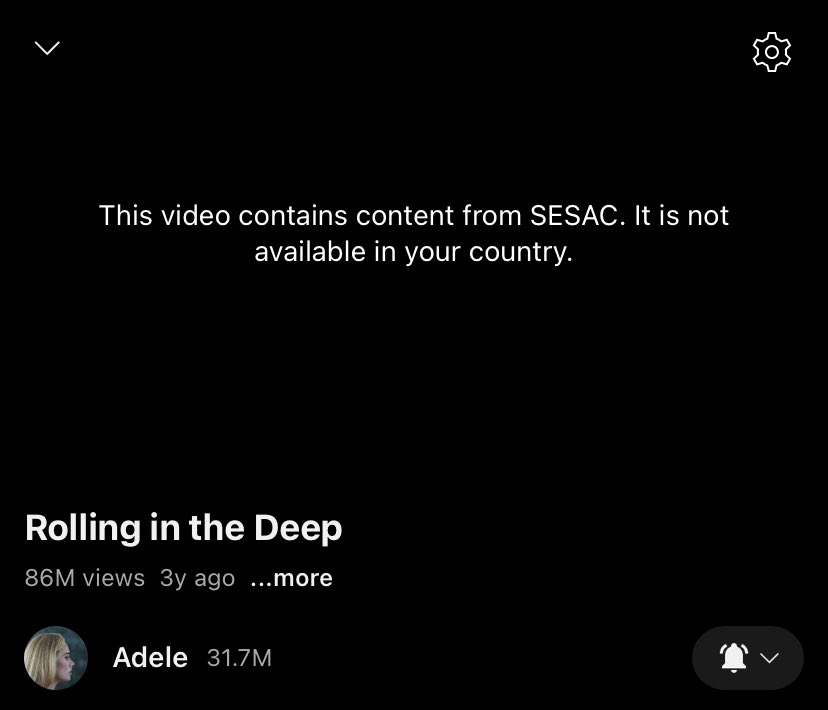Tap the notification bell icon
This screenshot has width=828, height=710.
(733, 658)
